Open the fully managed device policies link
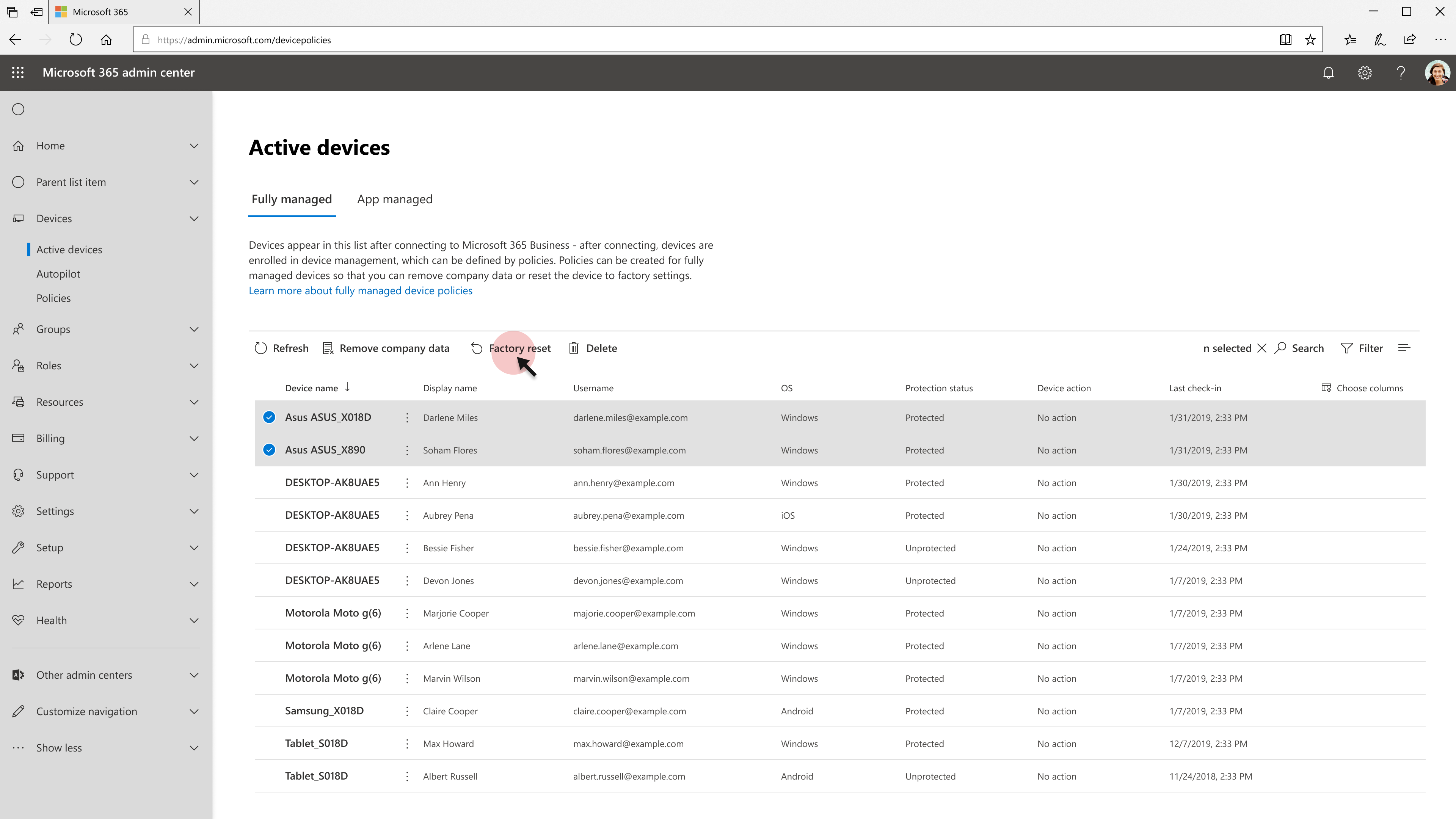Screen dimensions: 1456x819 [x=360, y=290]
